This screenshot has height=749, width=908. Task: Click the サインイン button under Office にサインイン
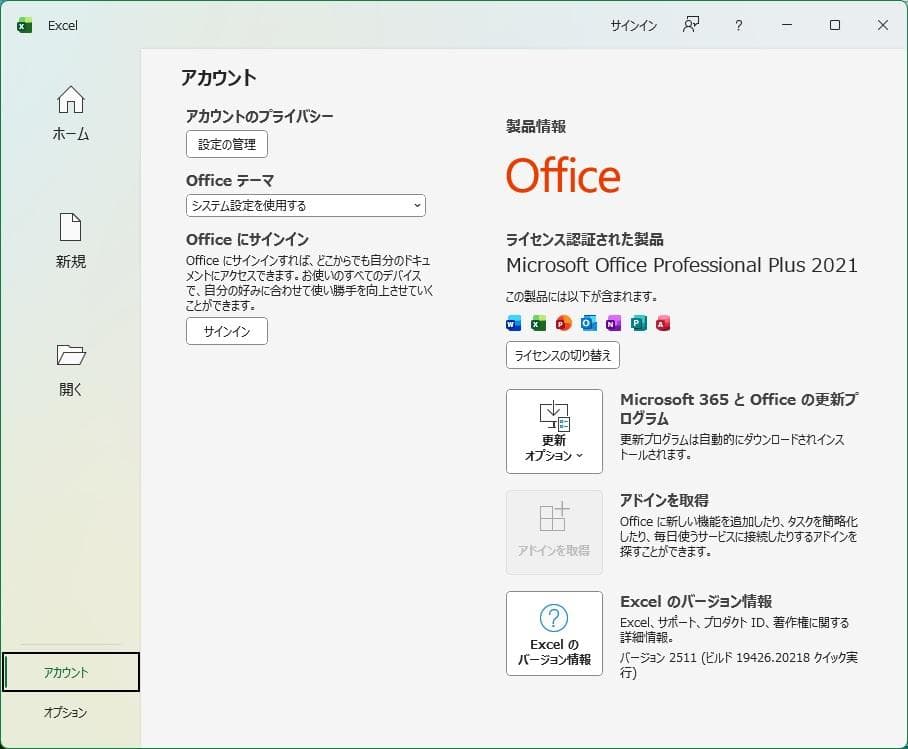click(x=226, y=331)
